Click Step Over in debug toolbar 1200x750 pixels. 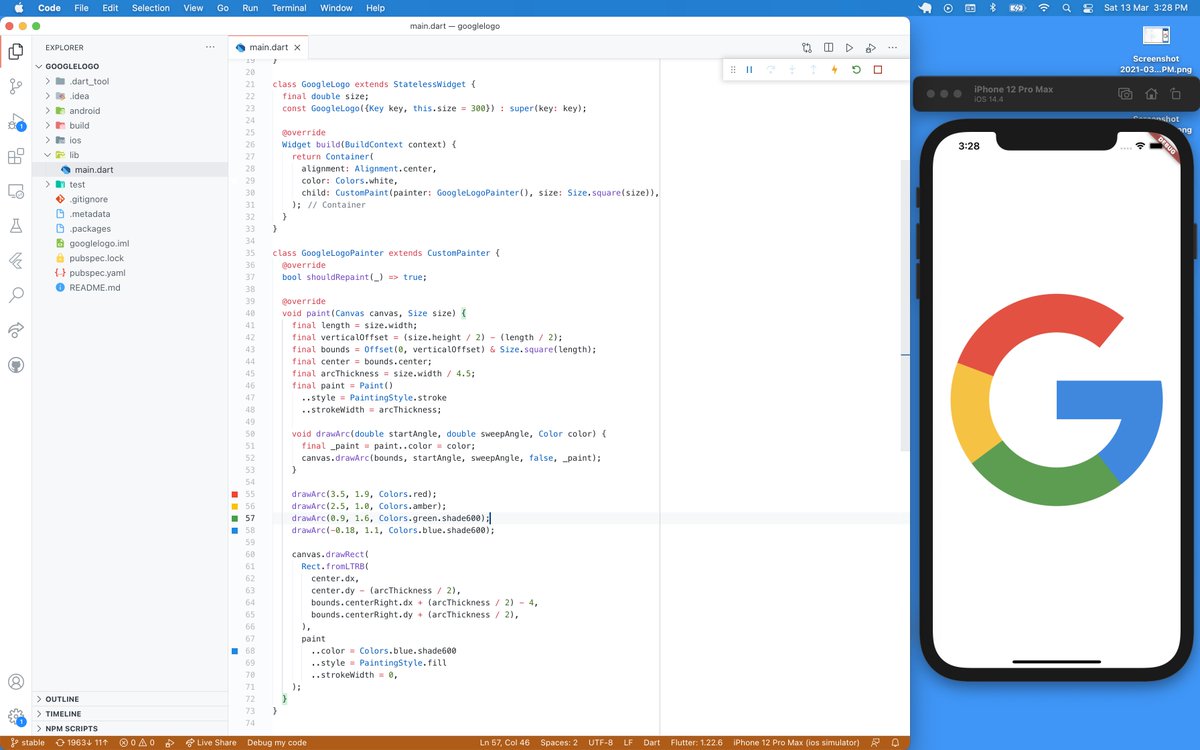pyautogui.click(x=771, y=70)
